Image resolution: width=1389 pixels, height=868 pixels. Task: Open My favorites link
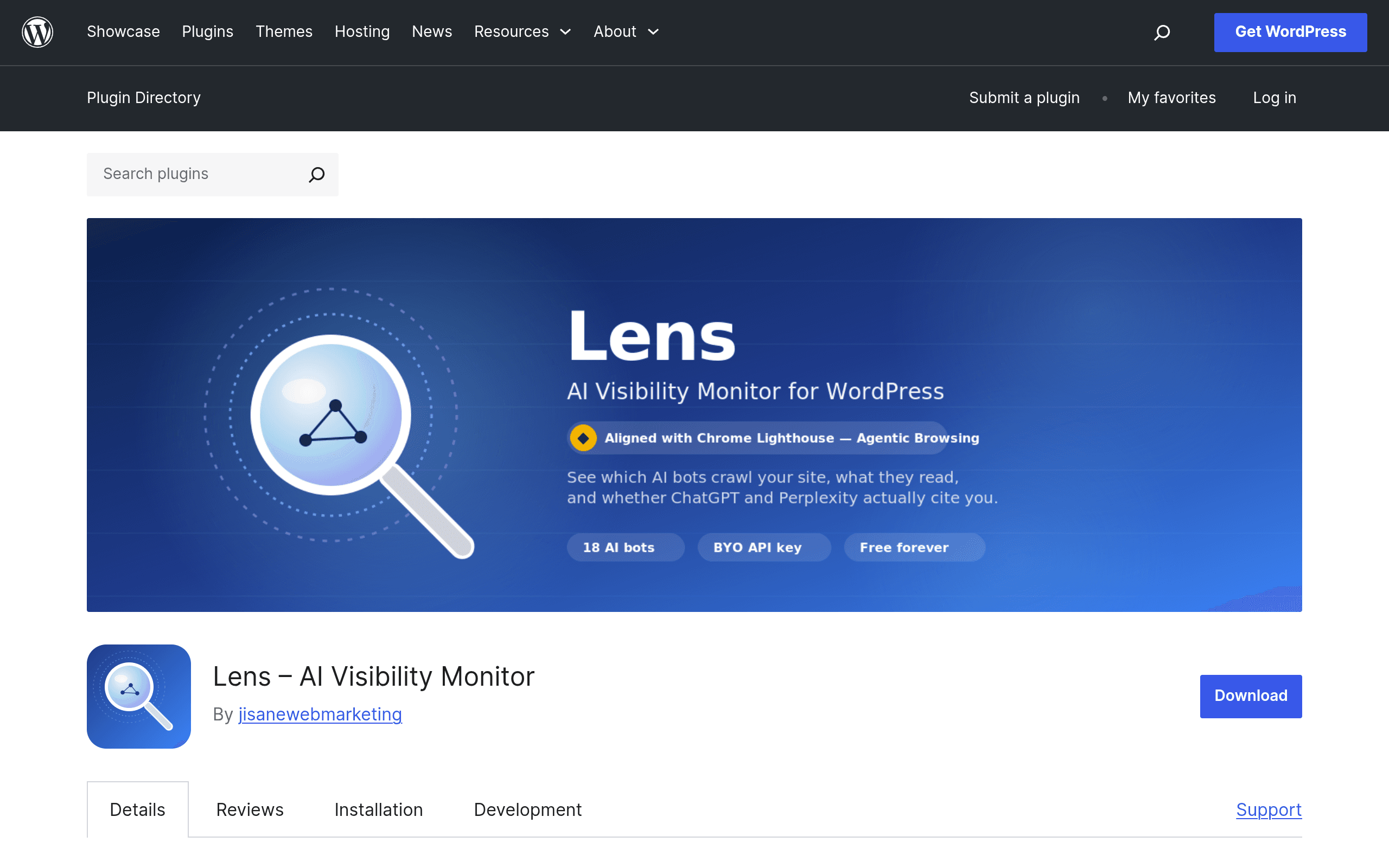[1171, 98]
